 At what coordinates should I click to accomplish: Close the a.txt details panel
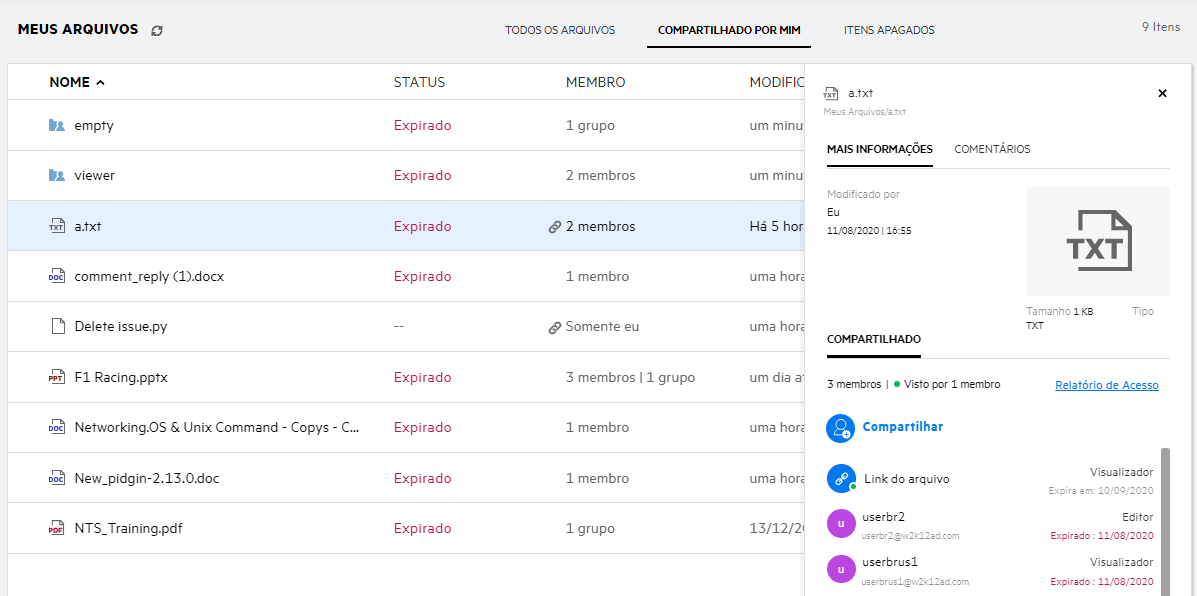[1162, 93]
